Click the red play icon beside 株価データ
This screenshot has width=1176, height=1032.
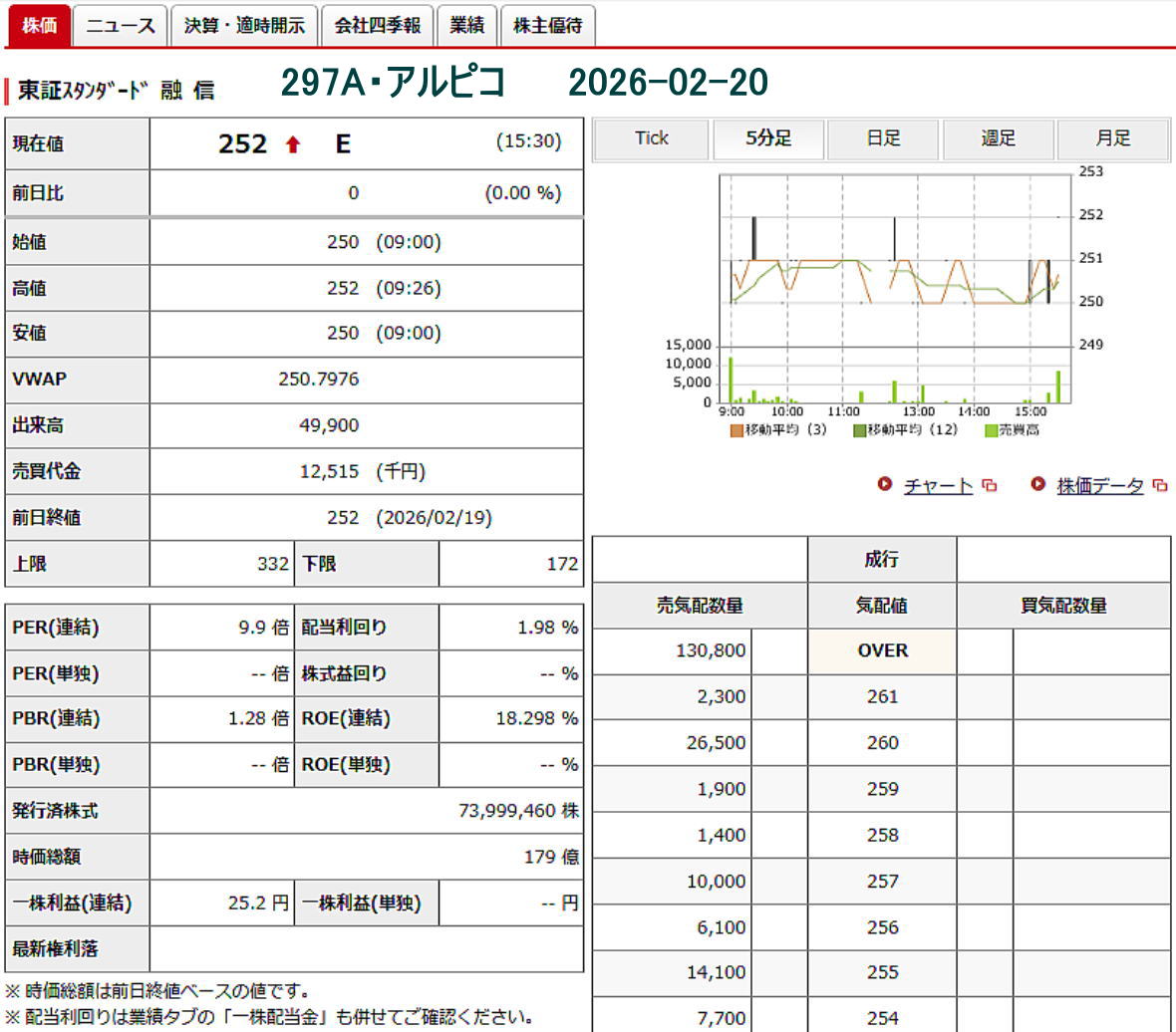[x=1037, y=484]
